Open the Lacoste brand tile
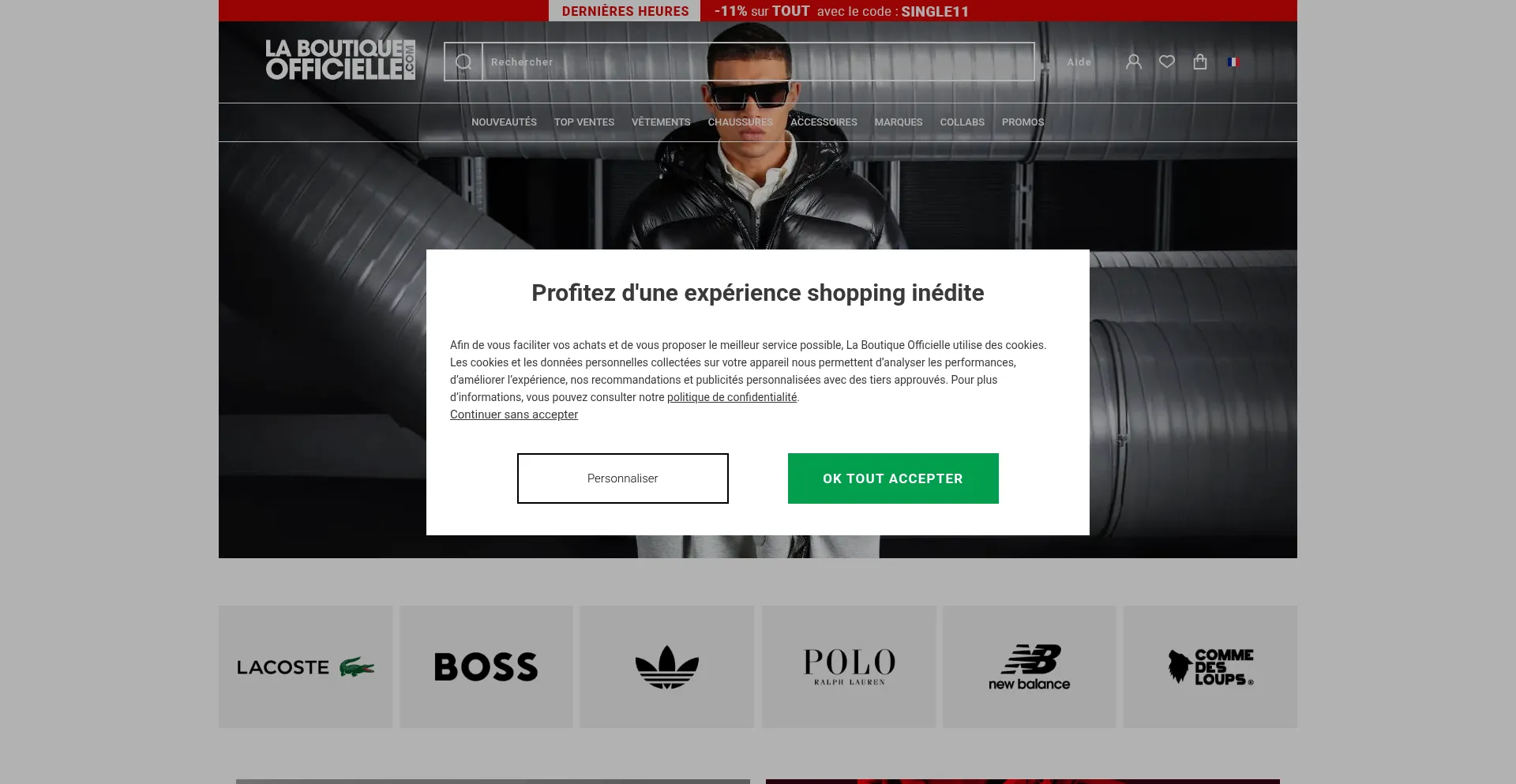Viewport: 1516px width, 784px height. (x=306, y=666)
